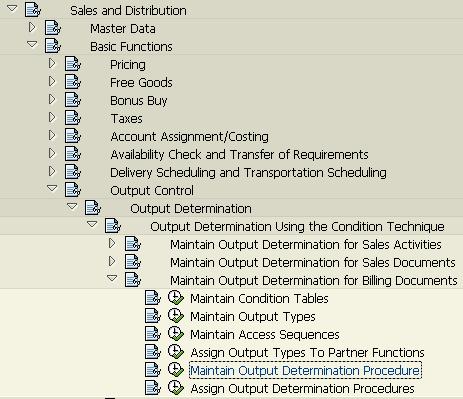Expand Maintain Output Determination for Sales Documents
The image size is (463, 399).
point(112,261)
